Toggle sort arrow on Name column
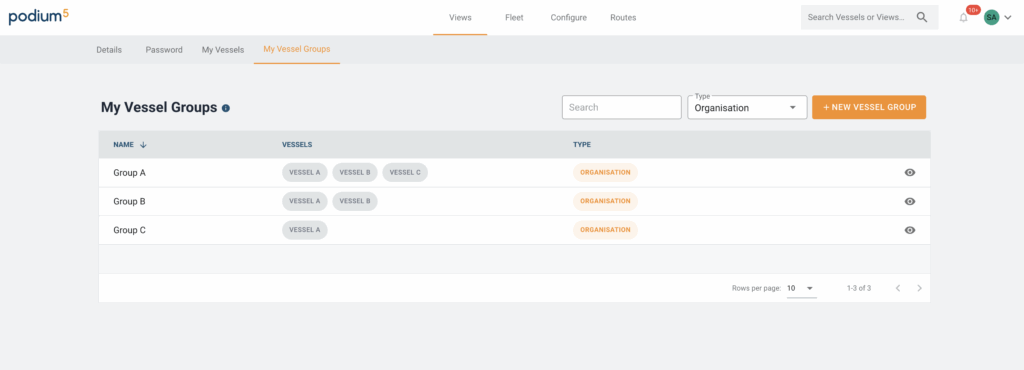The width and height of the screenshot is (1024, 370). click(143, 145)
